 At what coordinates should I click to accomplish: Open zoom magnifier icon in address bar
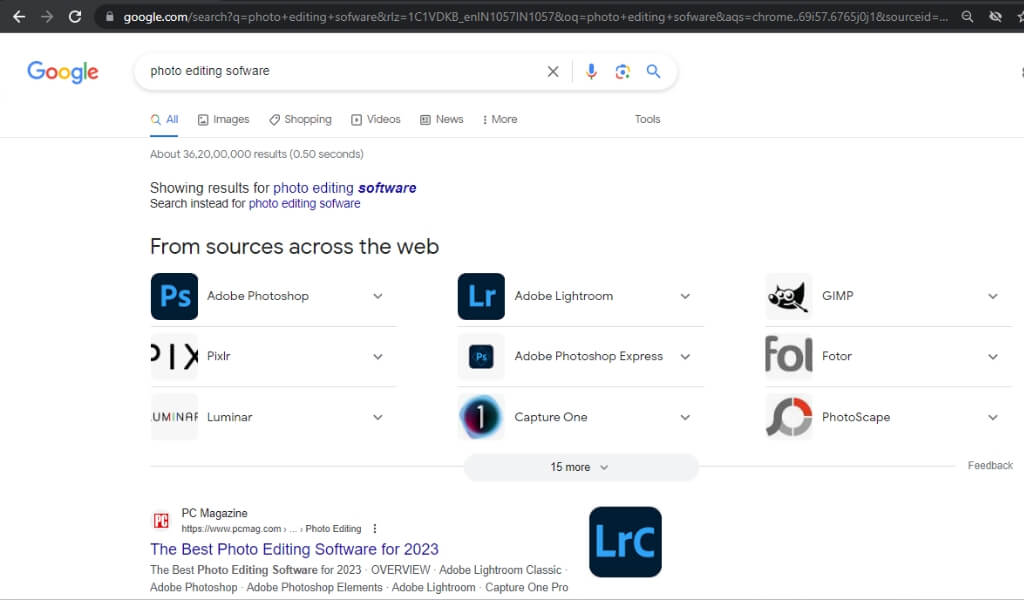click(x=967, y=16)
